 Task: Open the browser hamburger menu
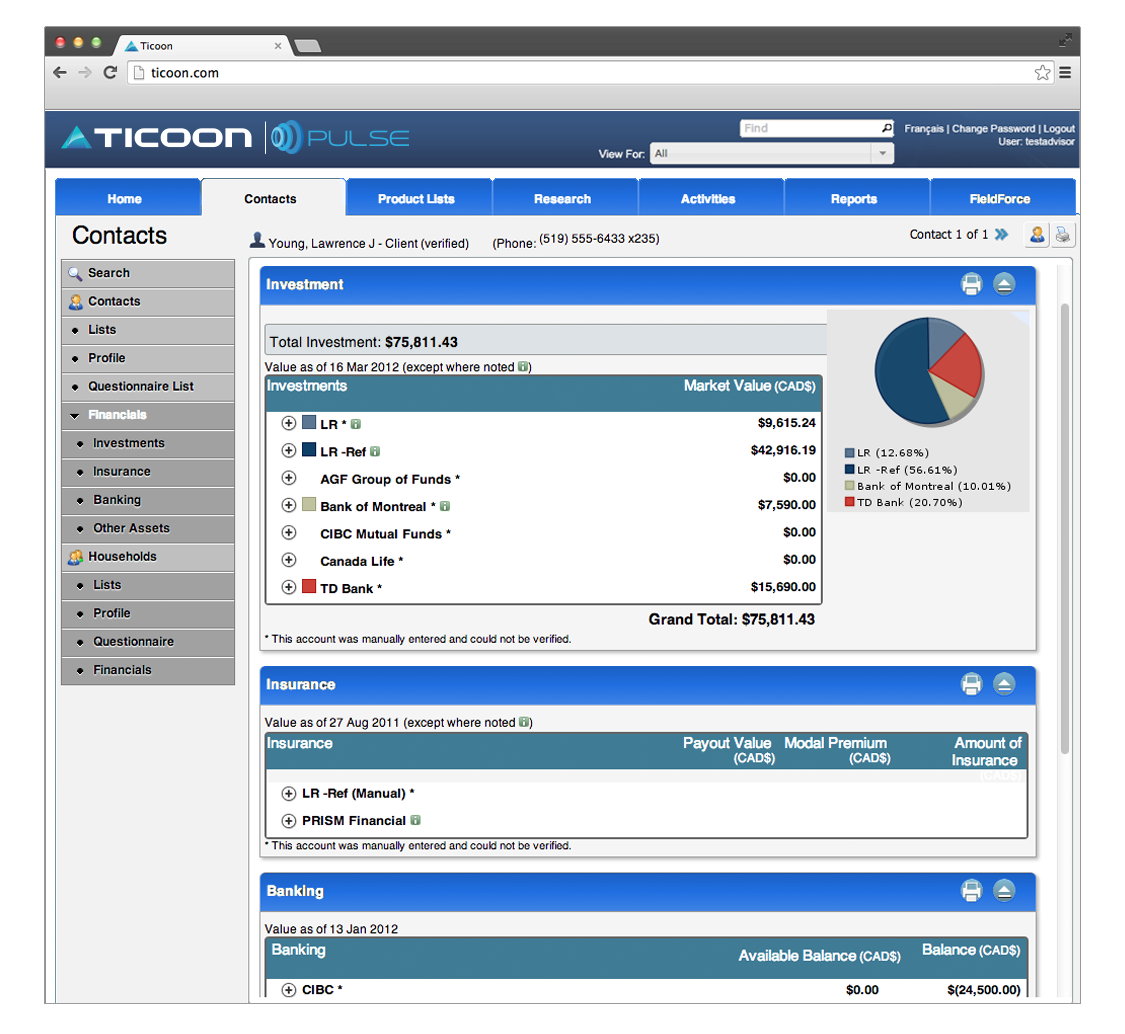[x=1065, y=72]
